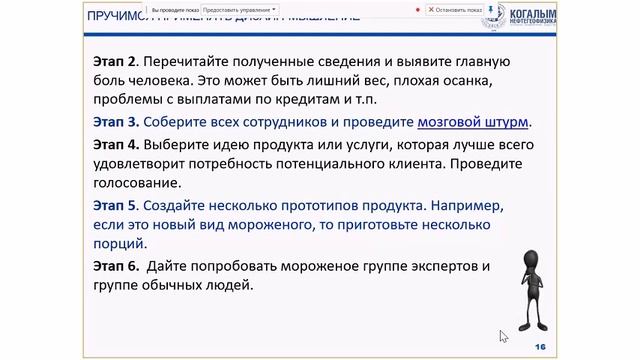Viewport: 640px width, 360px height.
Task: Click the Когалым Нефтегеофизика logo
Action: click(x=519, y=17)
